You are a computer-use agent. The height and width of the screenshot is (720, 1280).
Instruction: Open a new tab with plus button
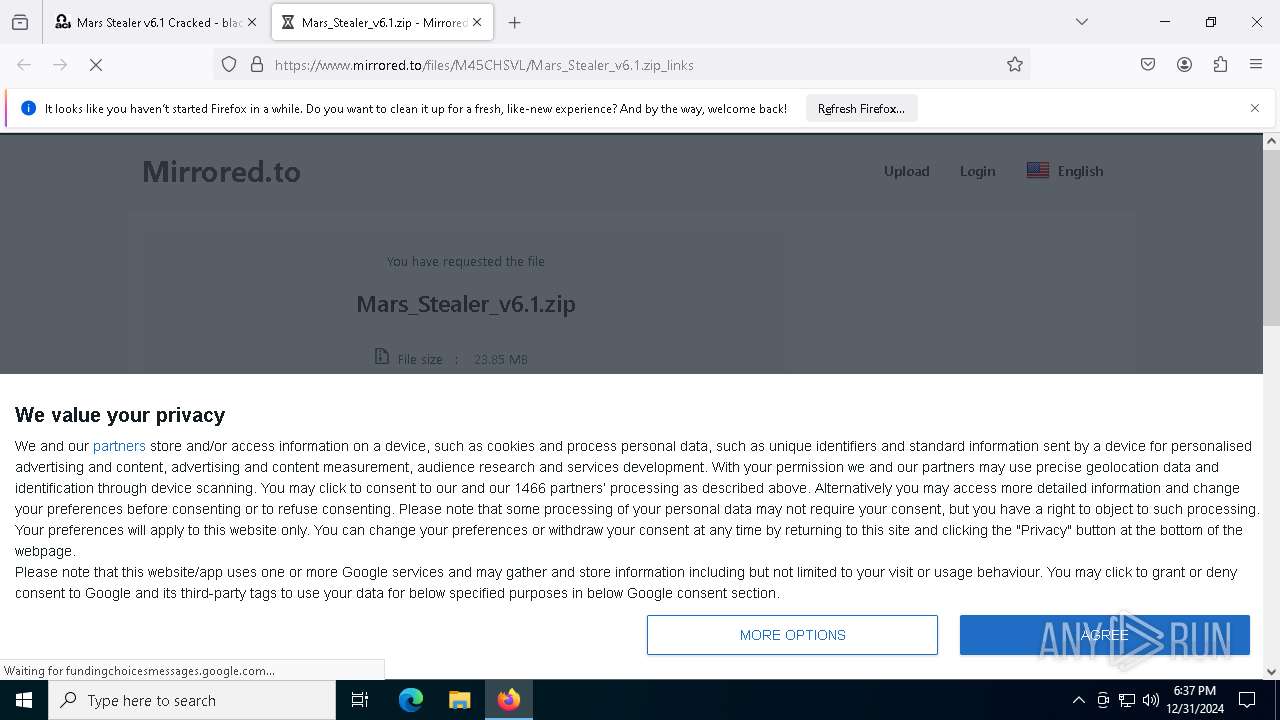point(514,22)
